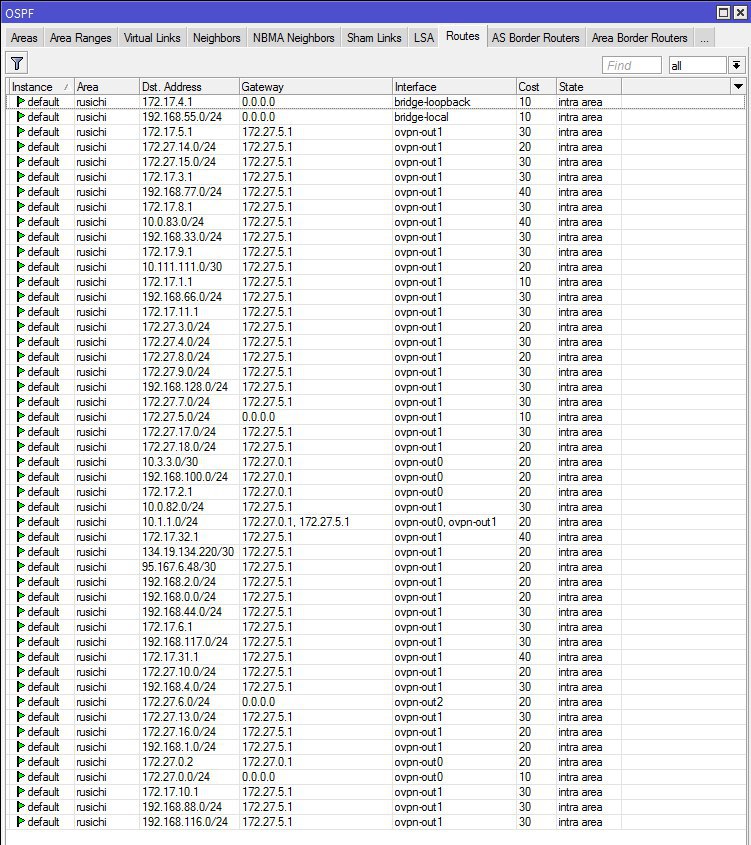Select destination 10.0.82.0/24

[x=173, y=507]
